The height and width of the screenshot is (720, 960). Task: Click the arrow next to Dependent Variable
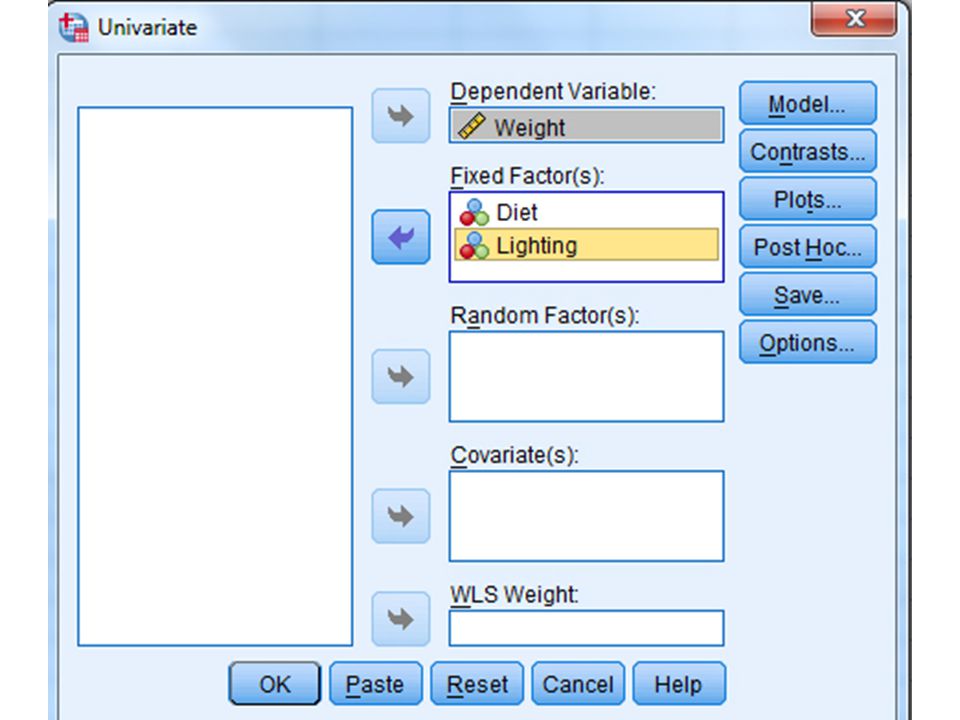[x=400, y=116]
